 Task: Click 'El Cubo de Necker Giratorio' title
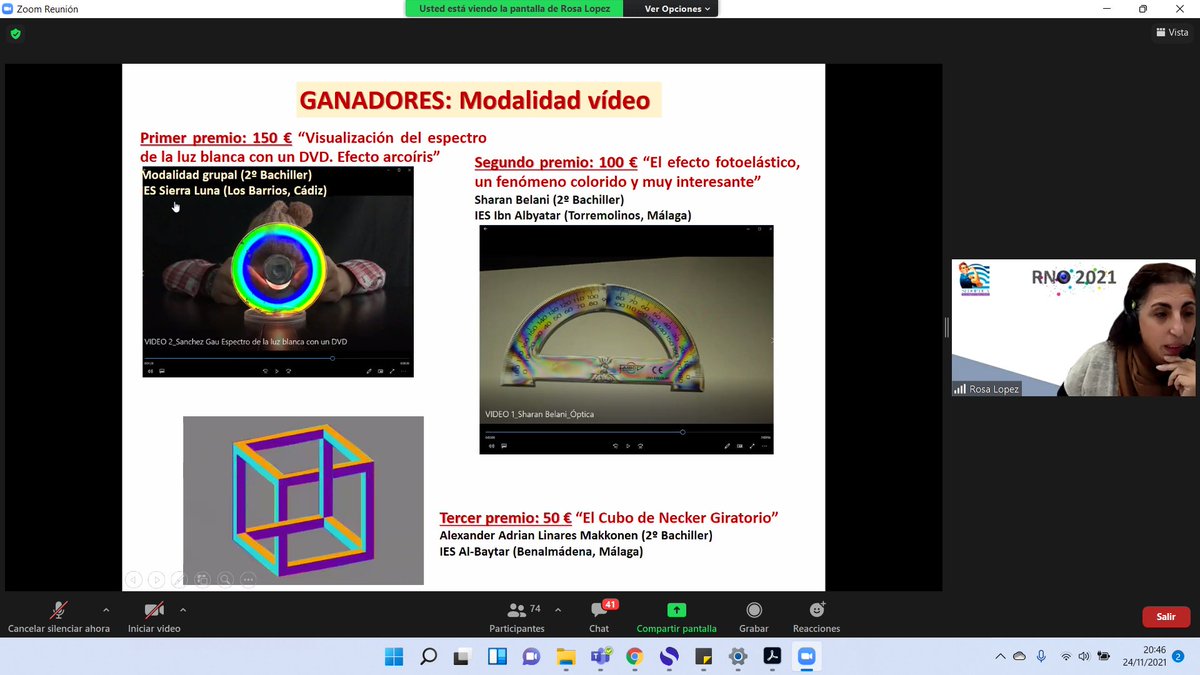click(677, 518)
